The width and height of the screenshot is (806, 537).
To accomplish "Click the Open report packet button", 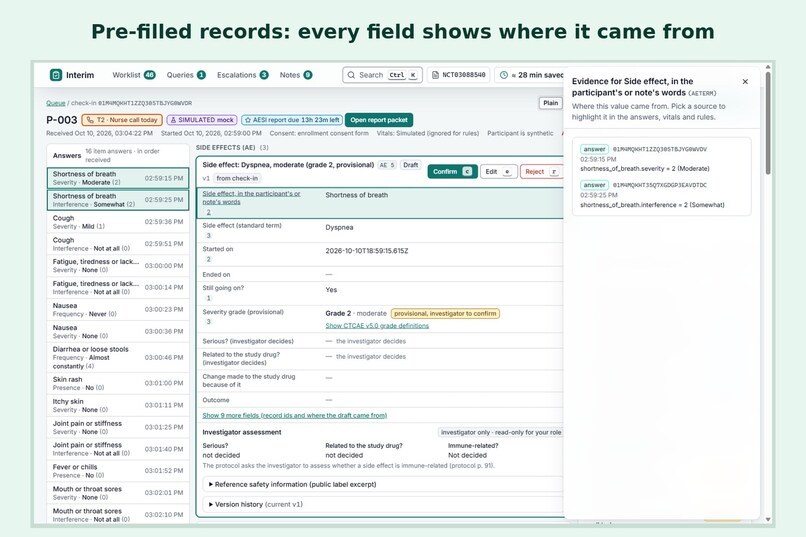I will [x=379, y=120].
